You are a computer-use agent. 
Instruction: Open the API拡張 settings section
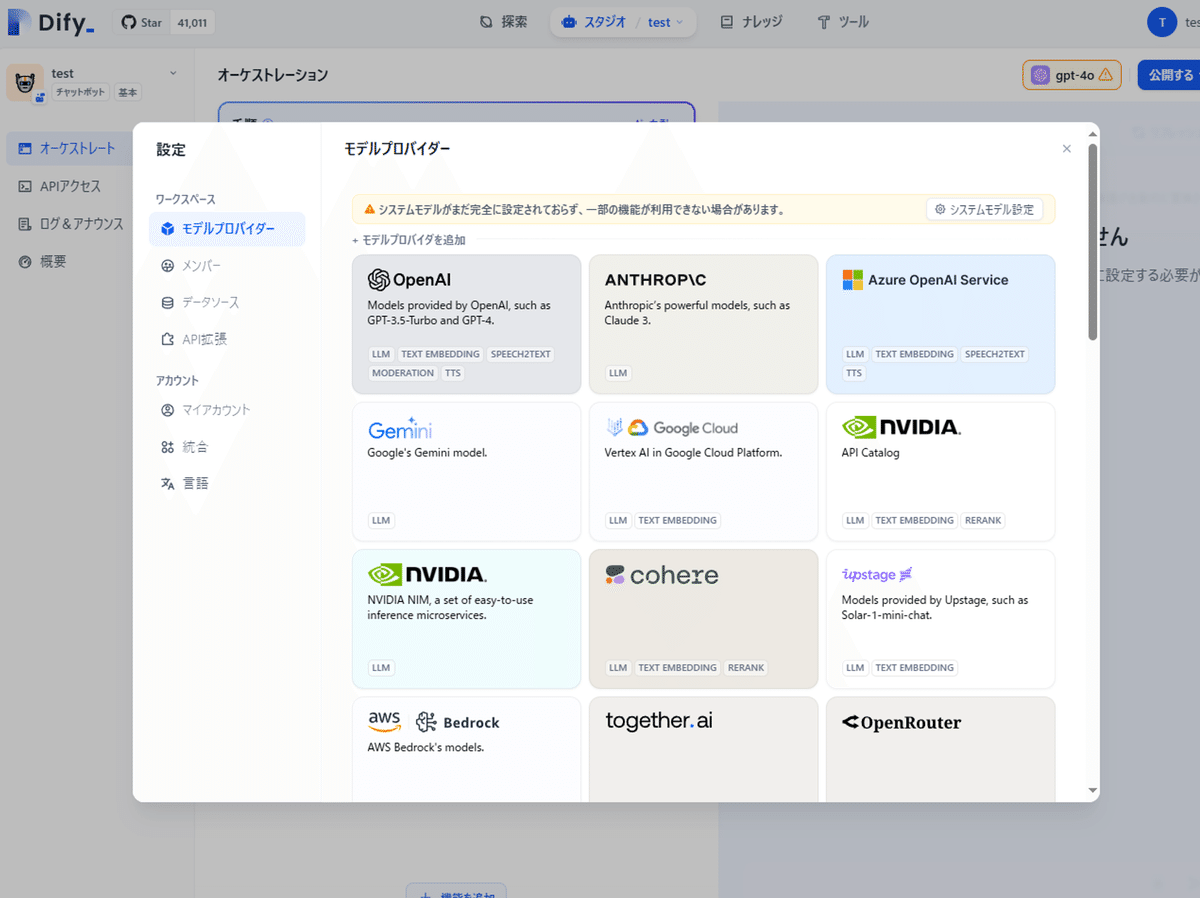(201, 338)
